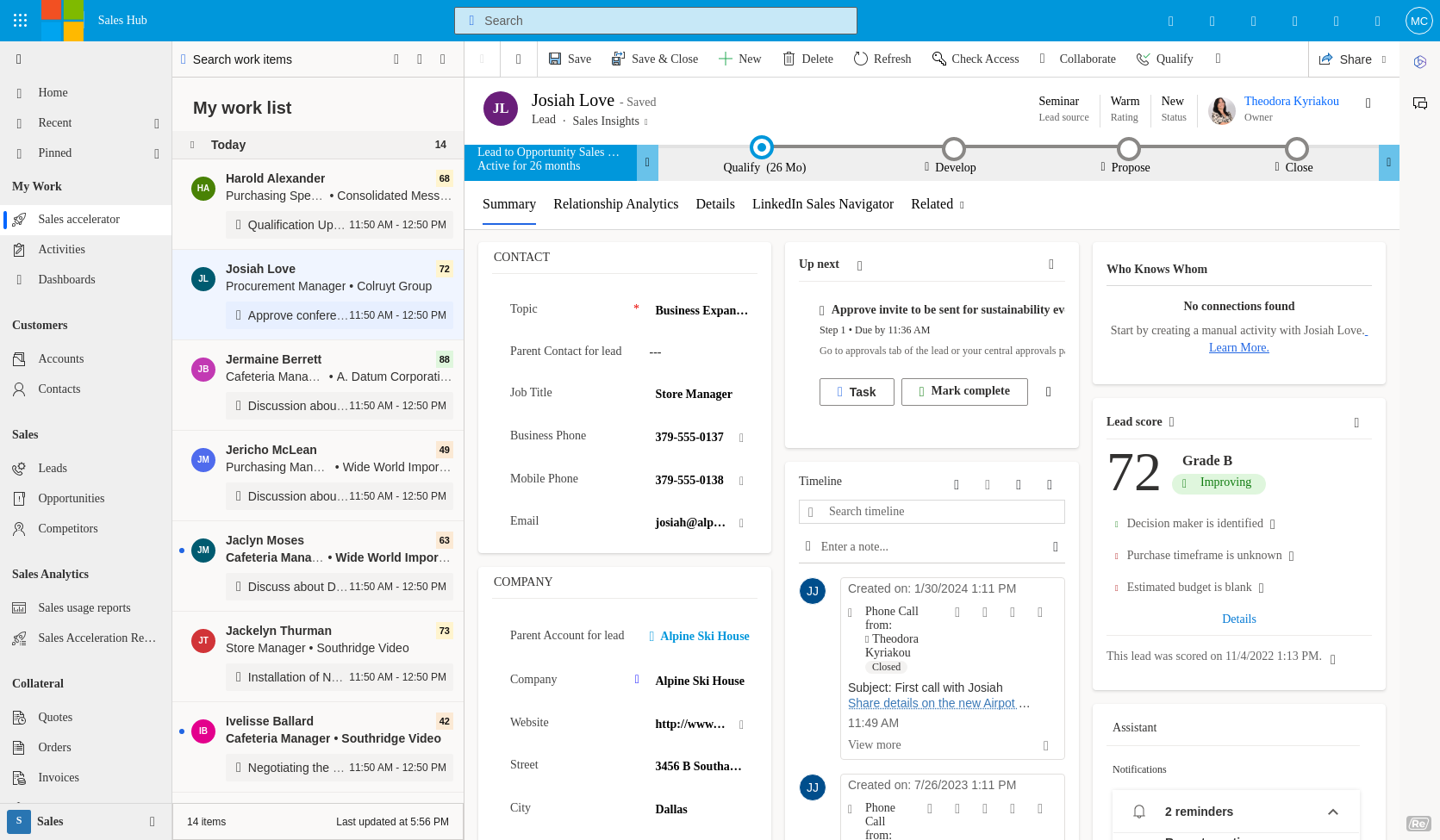Click the Delete command trash icon
This screenshot has width=1440, height=840.
[x=789, y=59]
